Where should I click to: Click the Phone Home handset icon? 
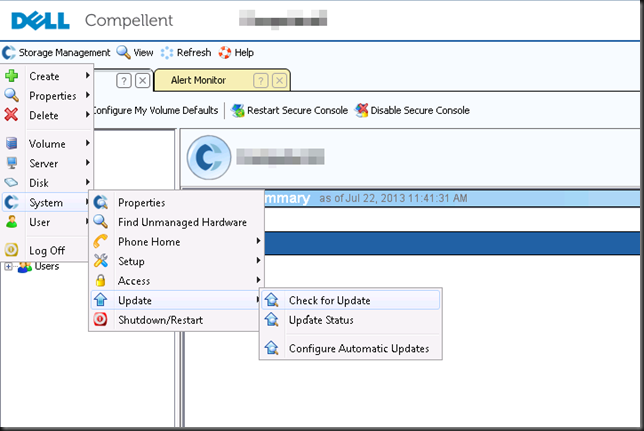point(101,241)
